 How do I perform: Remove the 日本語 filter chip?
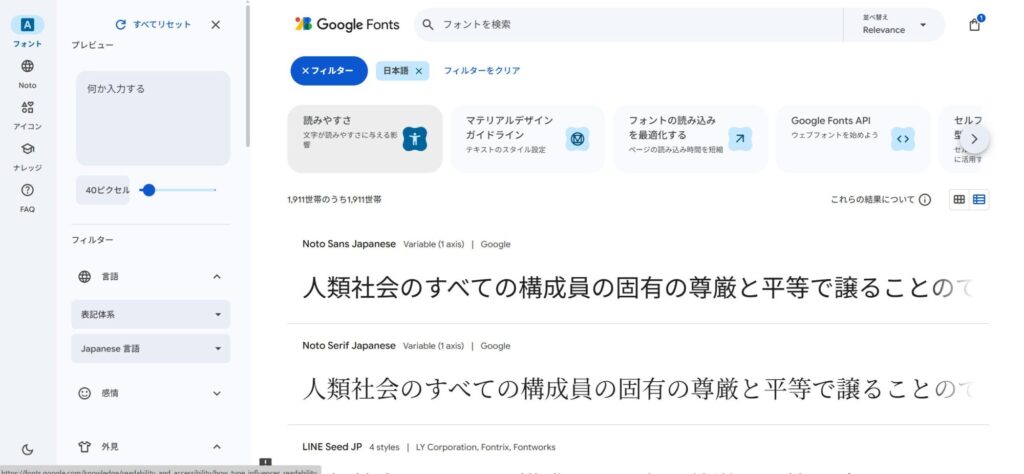coord(419,71)
